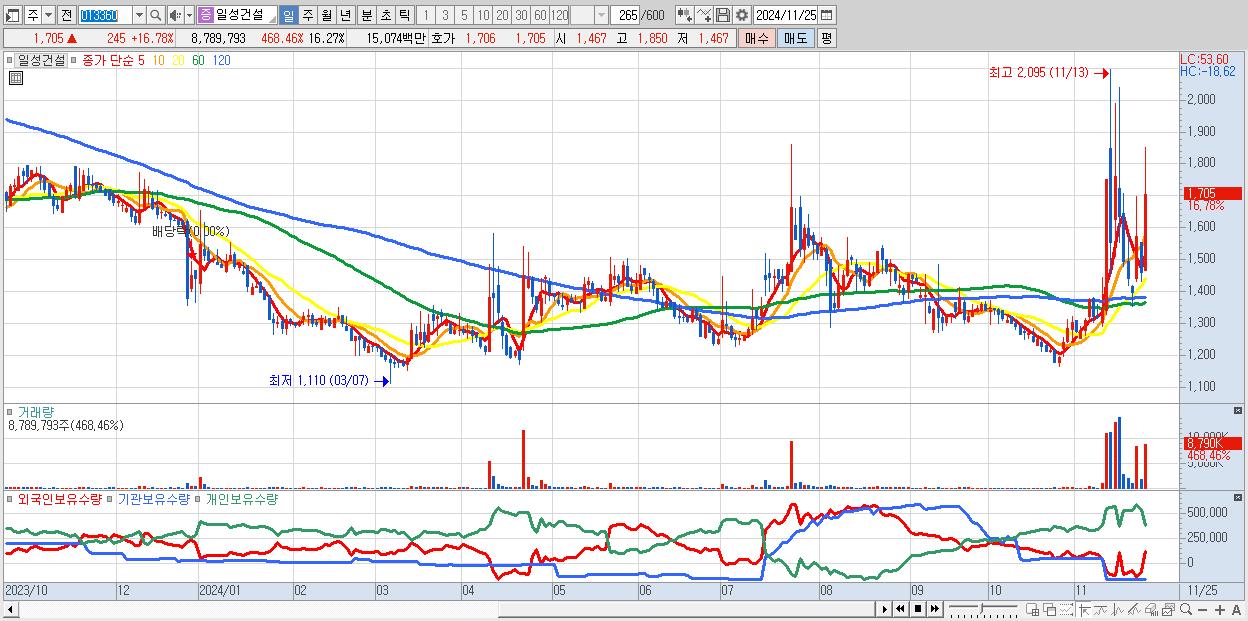This screenshot has height=621, width=1248.
Task: Select the 일 daily period tab
Action: (x=288, y=16)
